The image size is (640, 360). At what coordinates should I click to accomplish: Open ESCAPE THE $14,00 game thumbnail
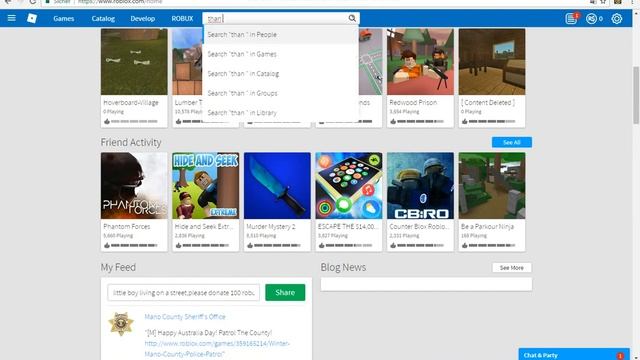tap(349, 186)
